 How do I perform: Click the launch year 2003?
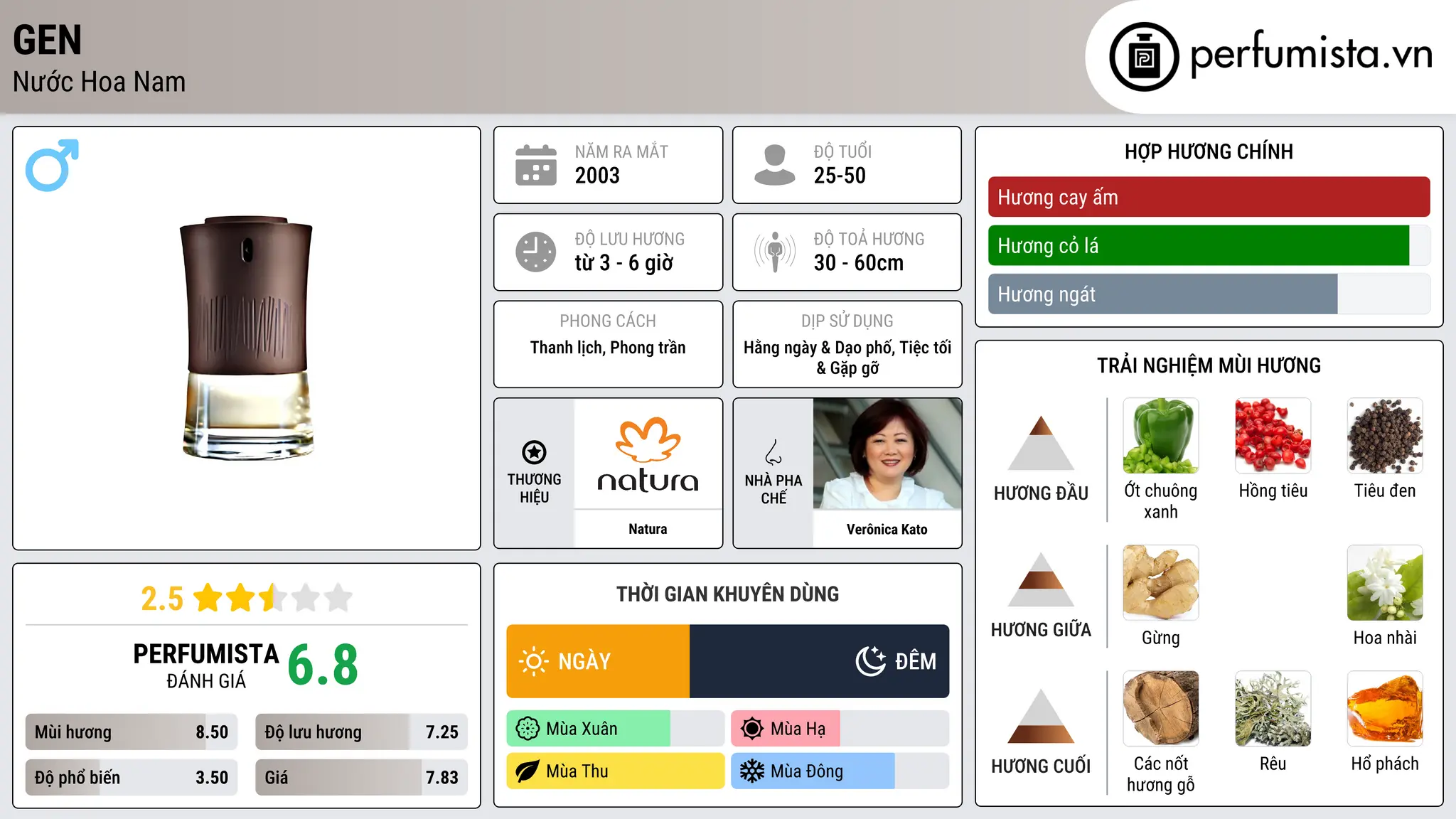(x=597, y=176)
